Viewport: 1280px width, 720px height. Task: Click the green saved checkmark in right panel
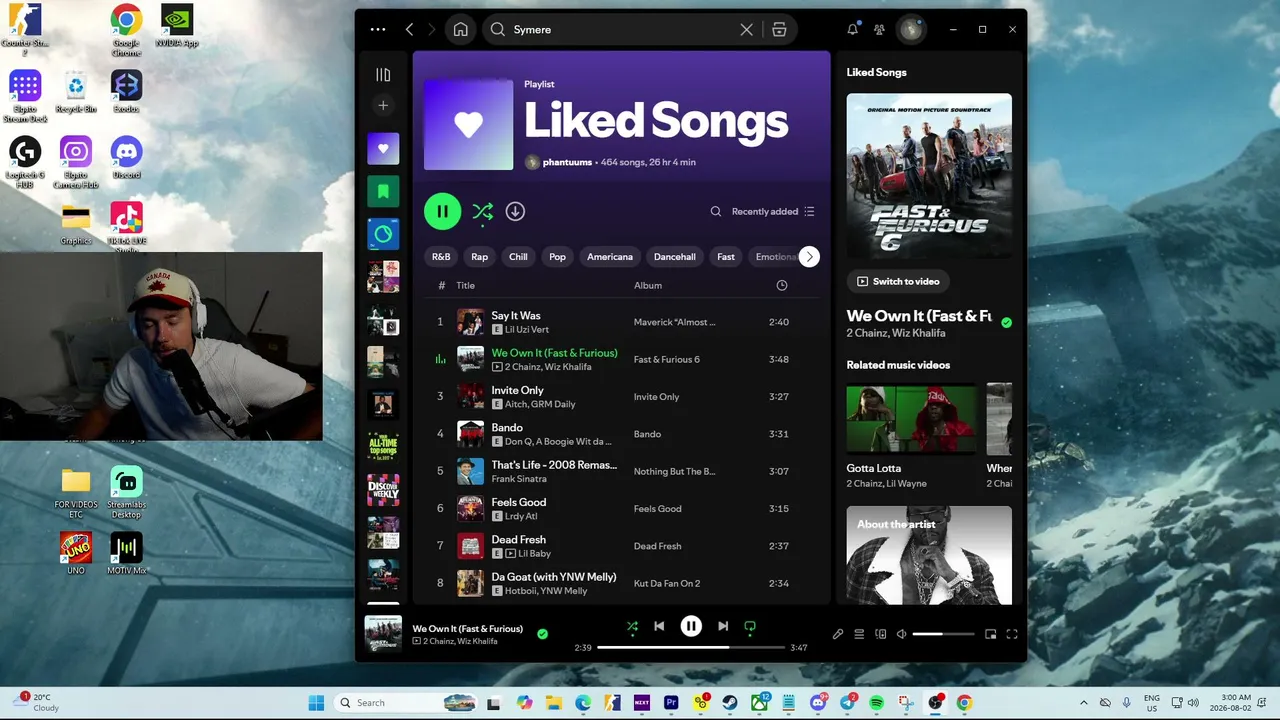point(1007,323)
